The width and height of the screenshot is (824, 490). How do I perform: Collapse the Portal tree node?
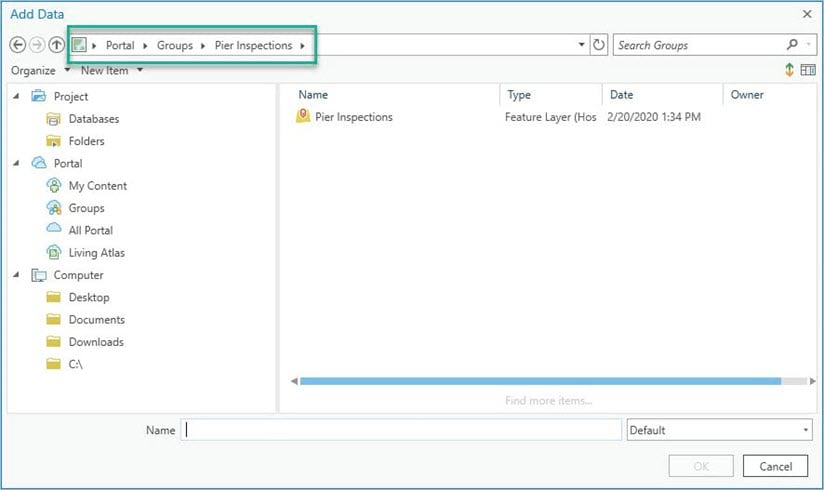pos(16,163)
